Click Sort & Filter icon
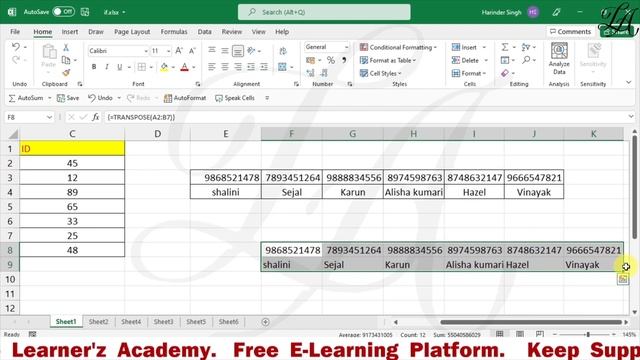The height and width of the screenshot is (360, 640). click(526, 47)
